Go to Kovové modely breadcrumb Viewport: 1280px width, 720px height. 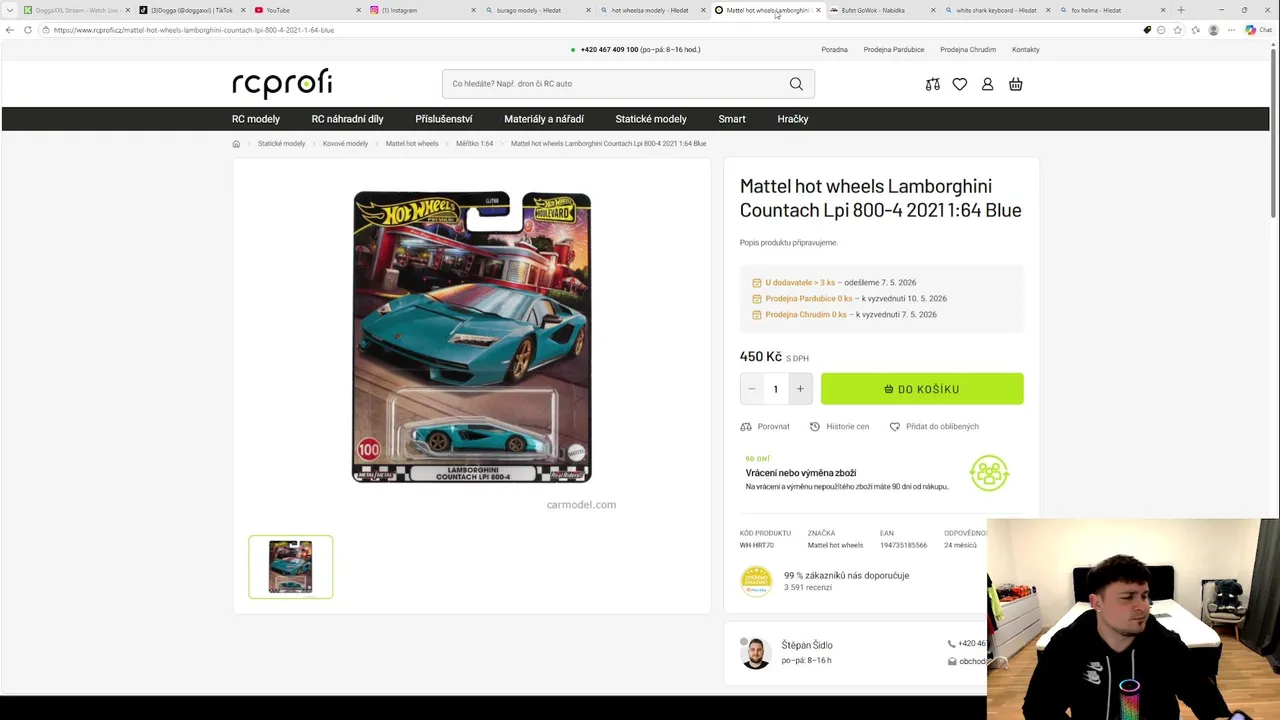(x=345, y=144)
